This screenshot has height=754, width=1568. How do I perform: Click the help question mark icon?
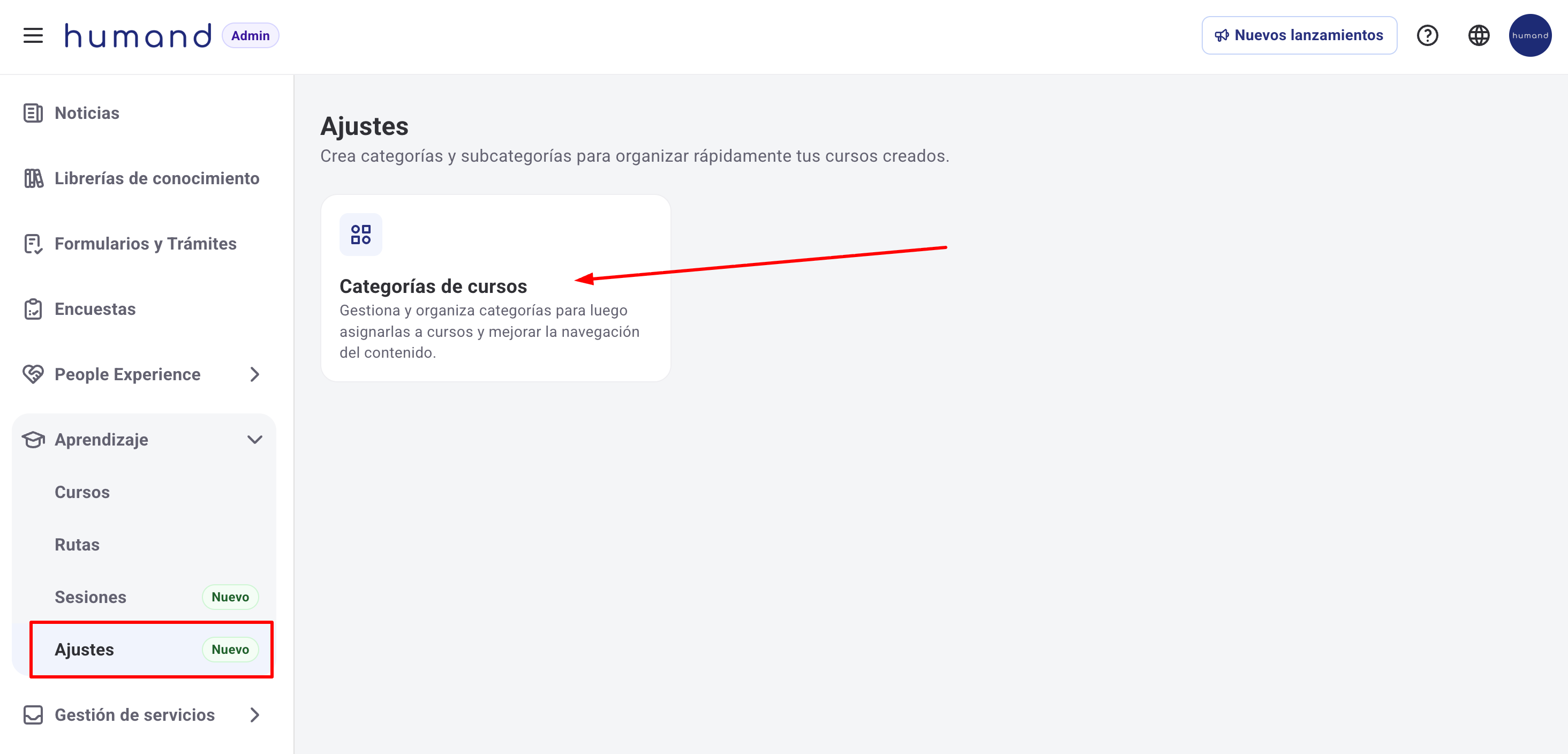point(1427,35)
